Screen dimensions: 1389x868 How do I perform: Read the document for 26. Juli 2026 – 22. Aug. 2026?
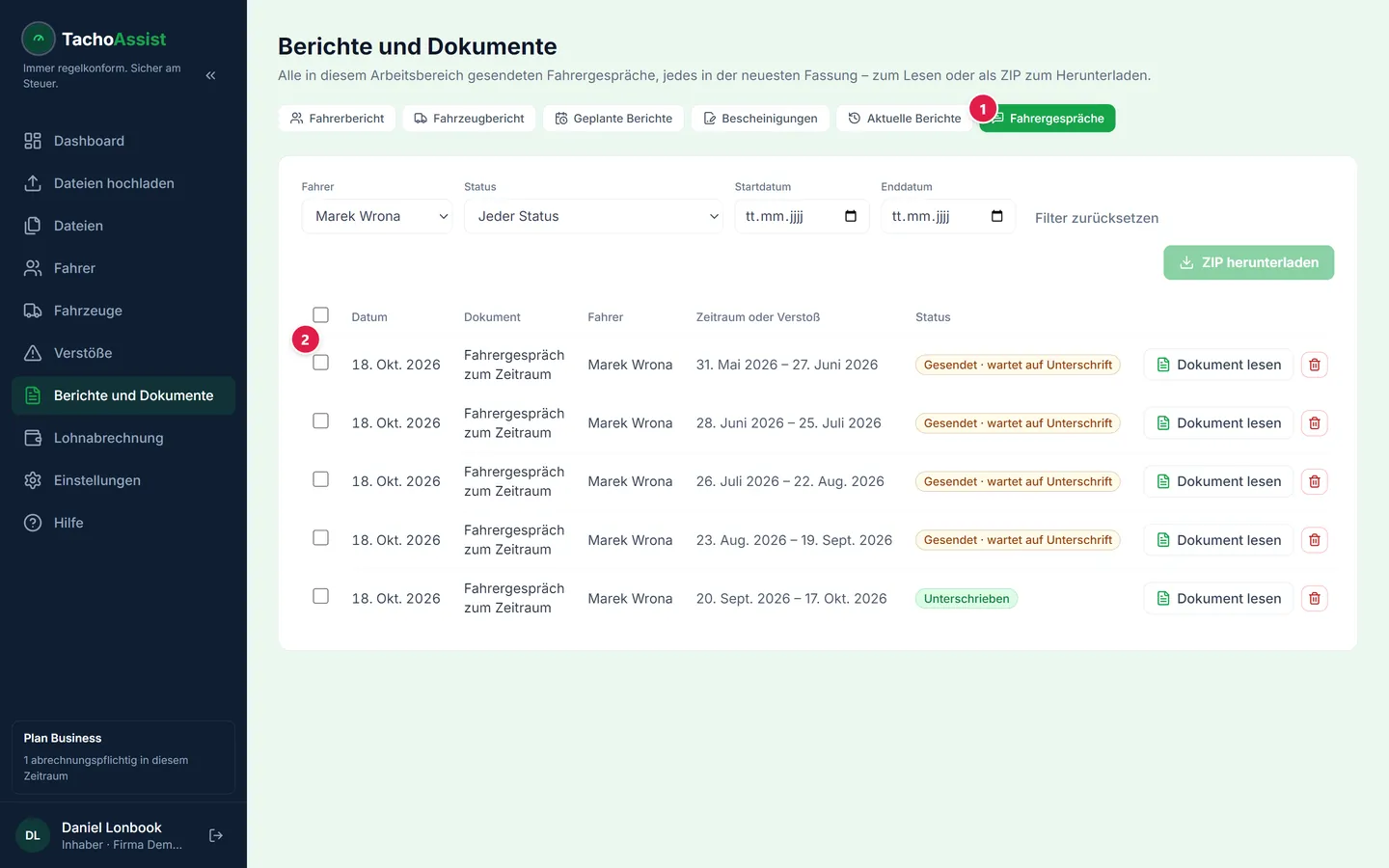click(1218, 481)
